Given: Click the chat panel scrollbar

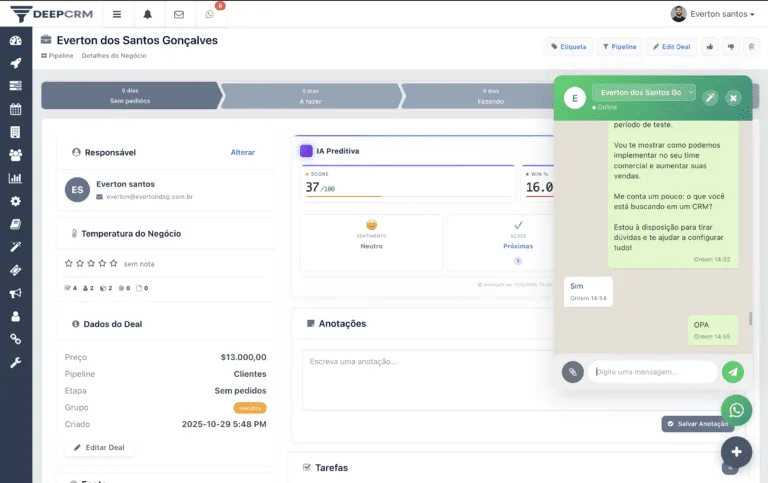Looking at the screenshot, I should pyautogui.click(x=750, y=318).
